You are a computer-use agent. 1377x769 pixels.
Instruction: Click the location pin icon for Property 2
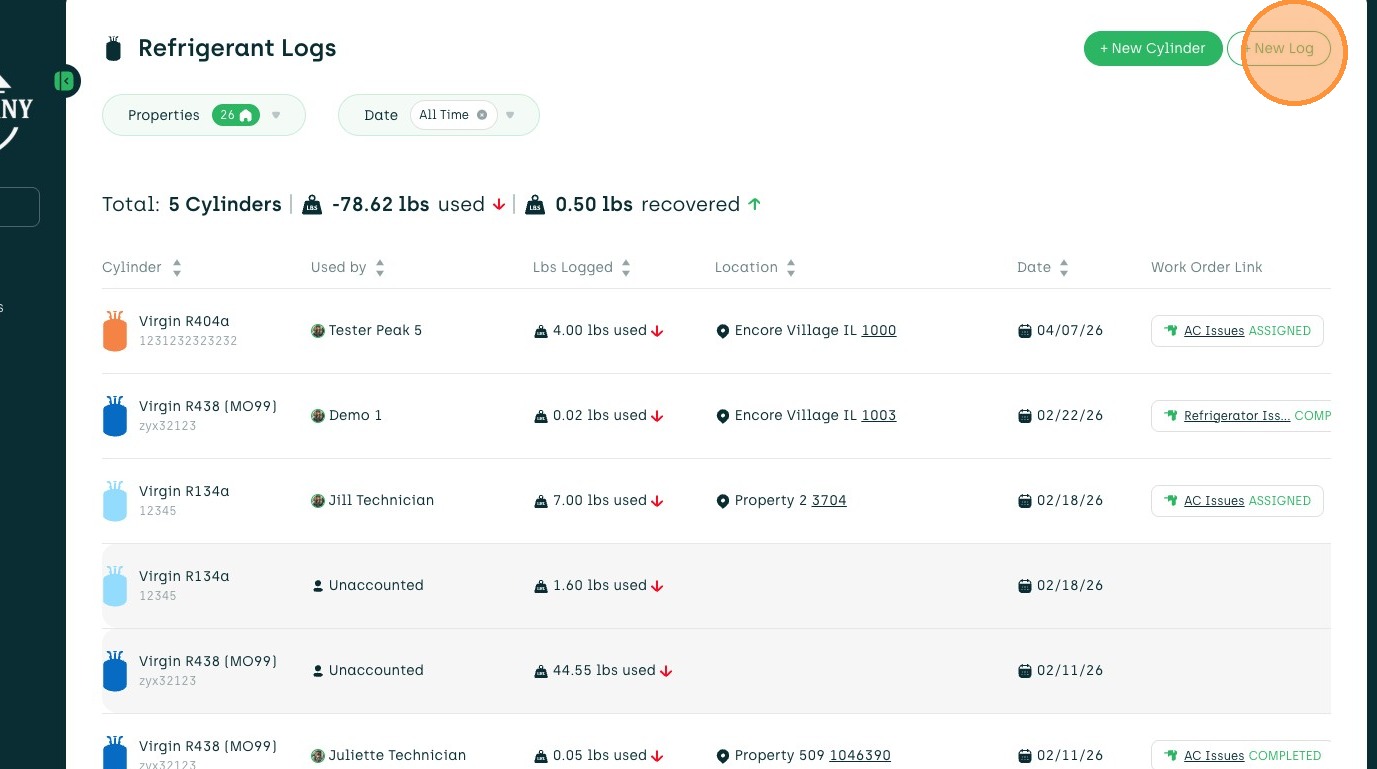tap(723, 501)
